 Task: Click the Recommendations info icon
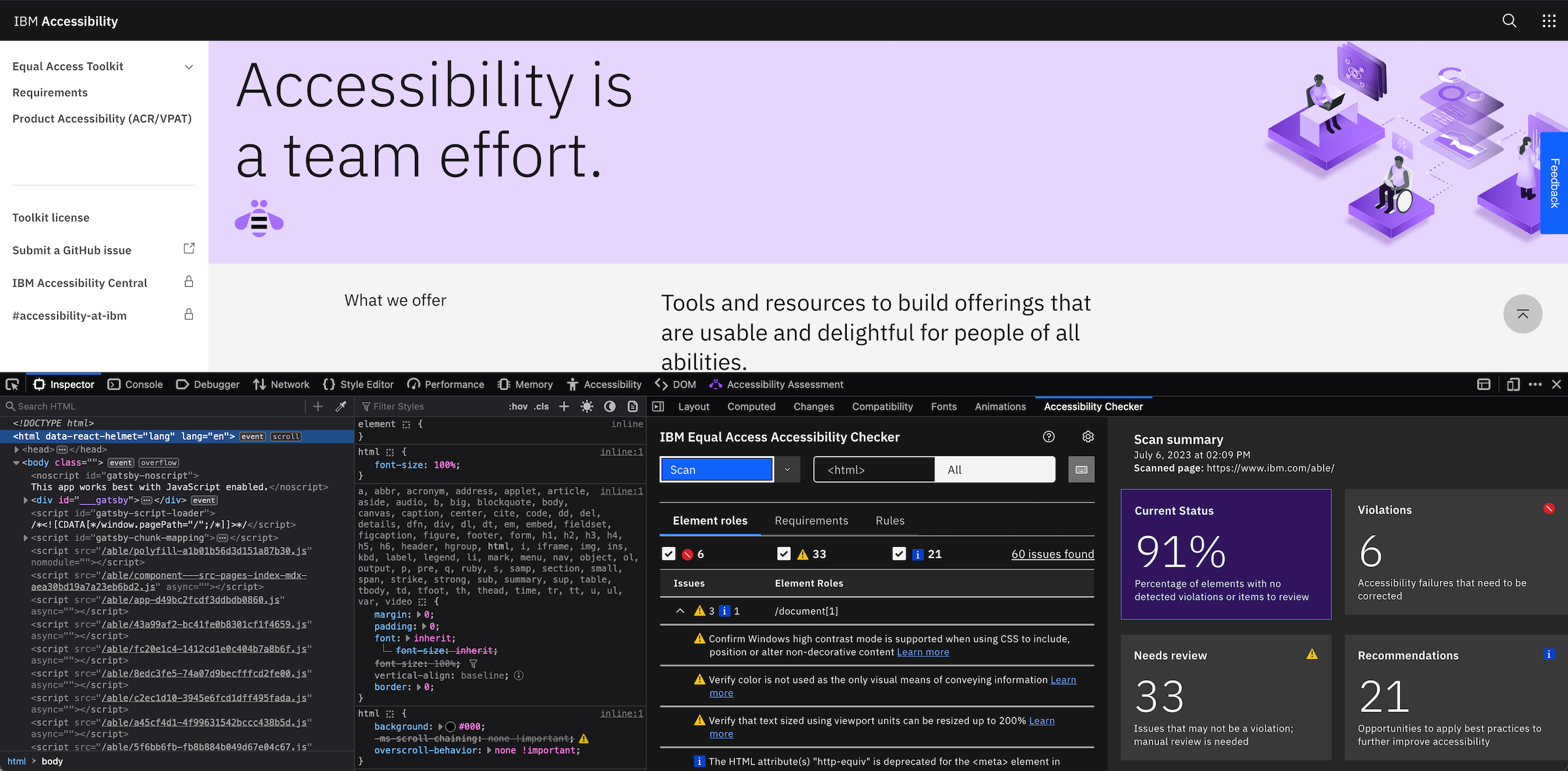[x=1548, y=654]
